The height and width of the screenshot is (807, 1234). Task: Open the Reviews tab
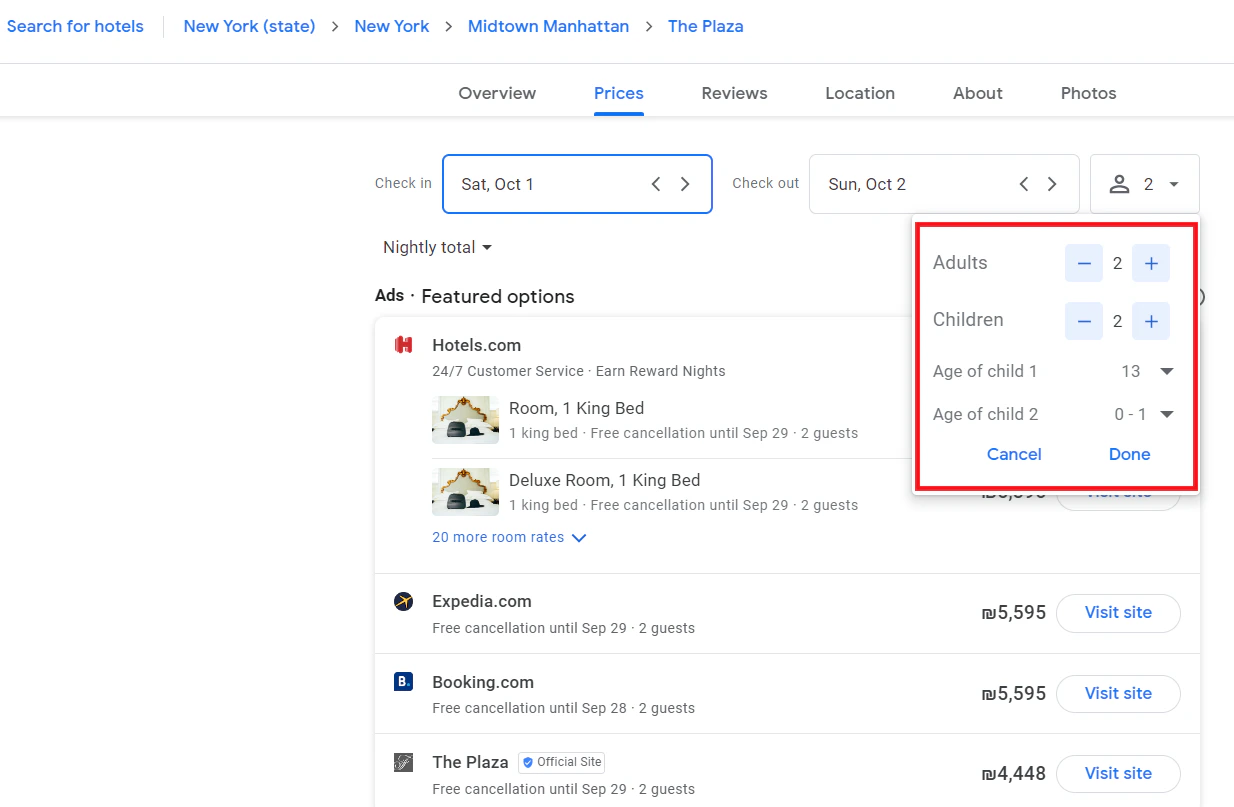point(734,93)
